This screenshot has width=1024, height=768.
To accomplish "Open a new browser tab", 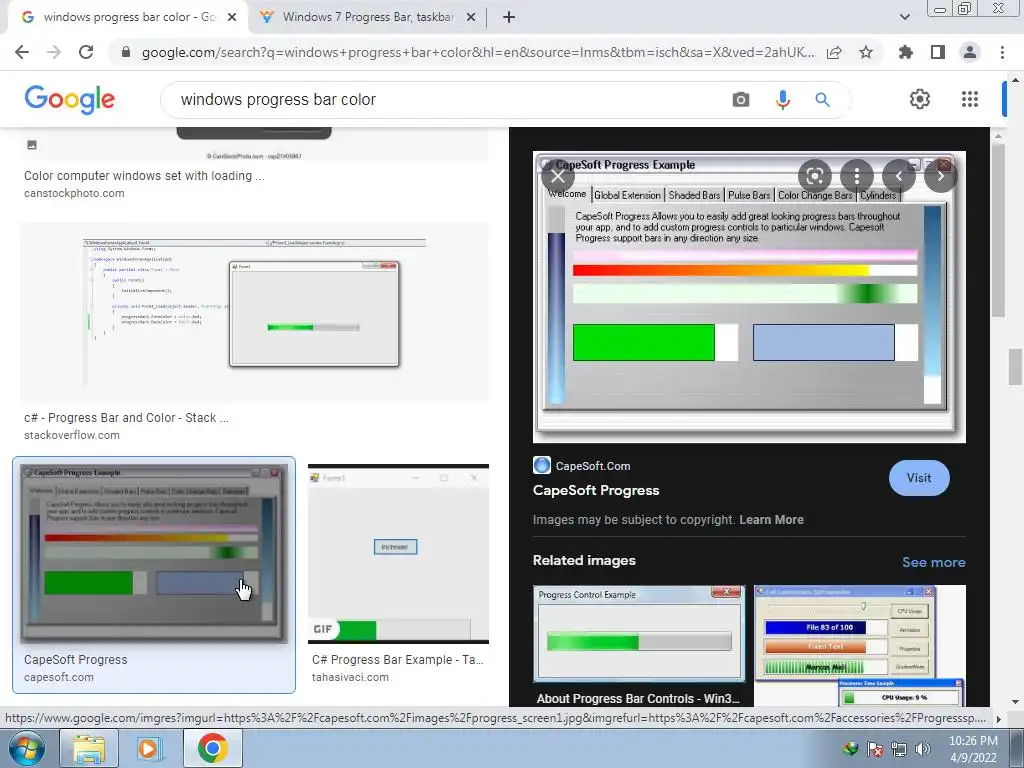I will (x=509, y=17).
